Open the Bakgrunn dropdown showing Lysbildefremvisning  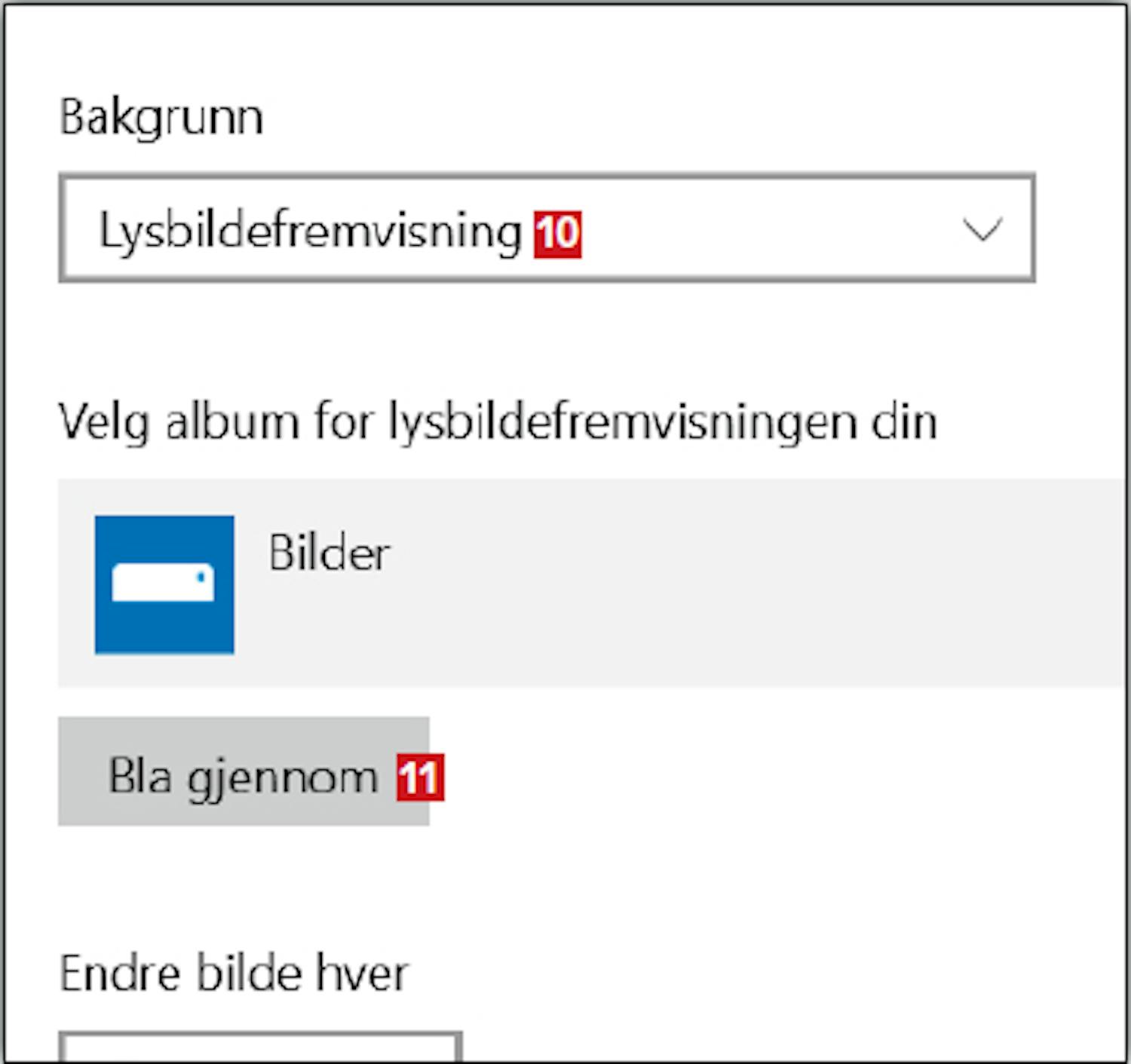(547, 228)
